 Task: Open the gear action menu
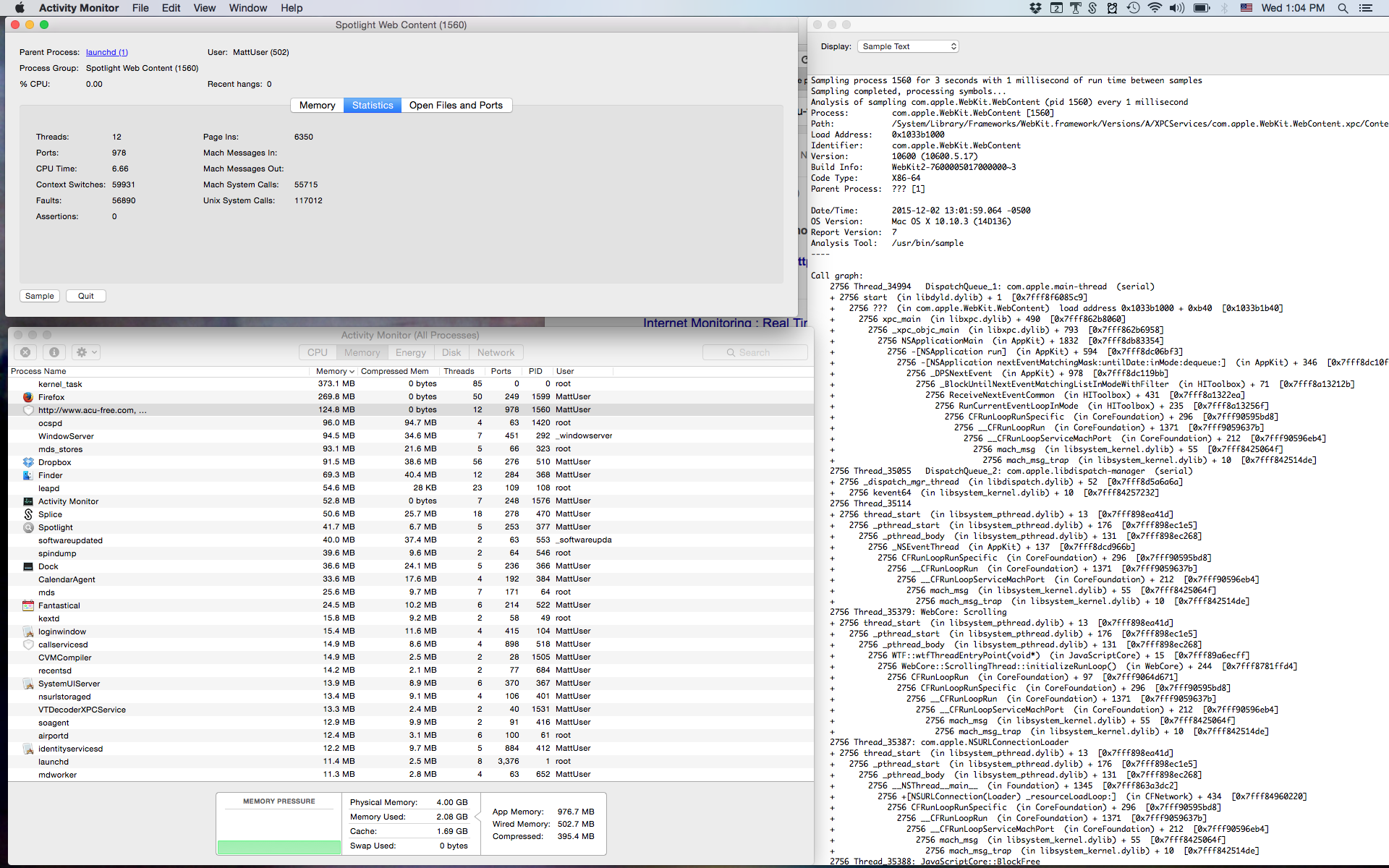click(x=86, y=352)
